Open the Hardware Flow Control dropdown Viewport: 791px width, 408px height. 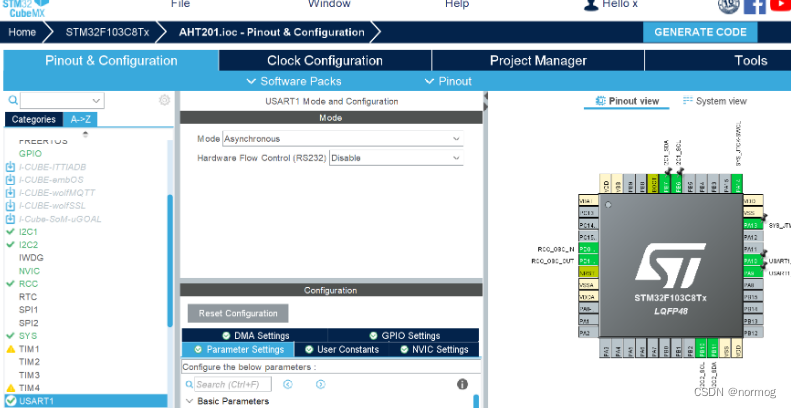pos(396,158)
